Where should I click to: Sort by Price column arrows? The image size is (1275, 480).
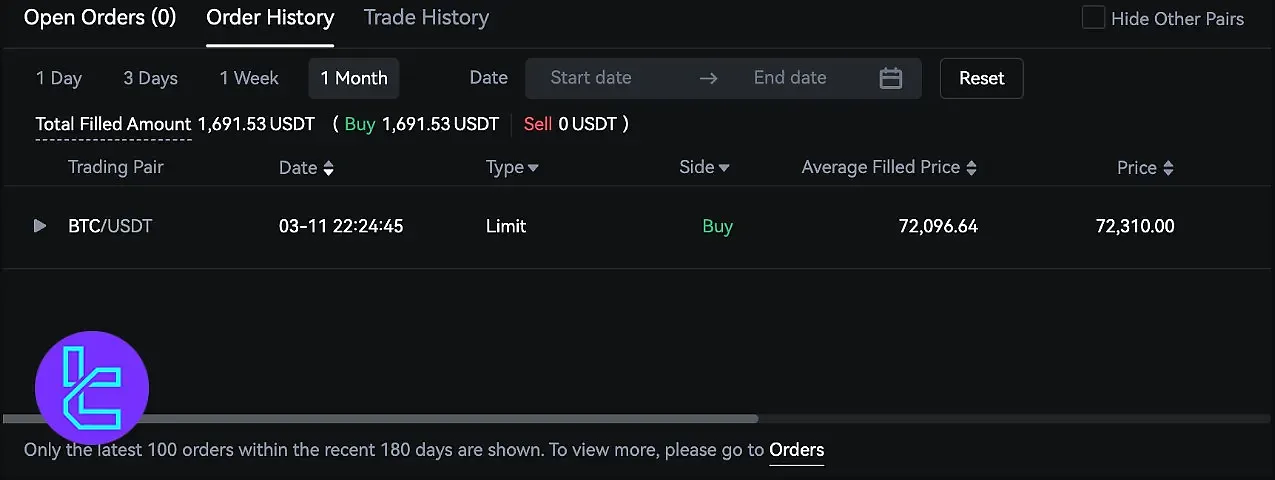(x=1168, y=169)
